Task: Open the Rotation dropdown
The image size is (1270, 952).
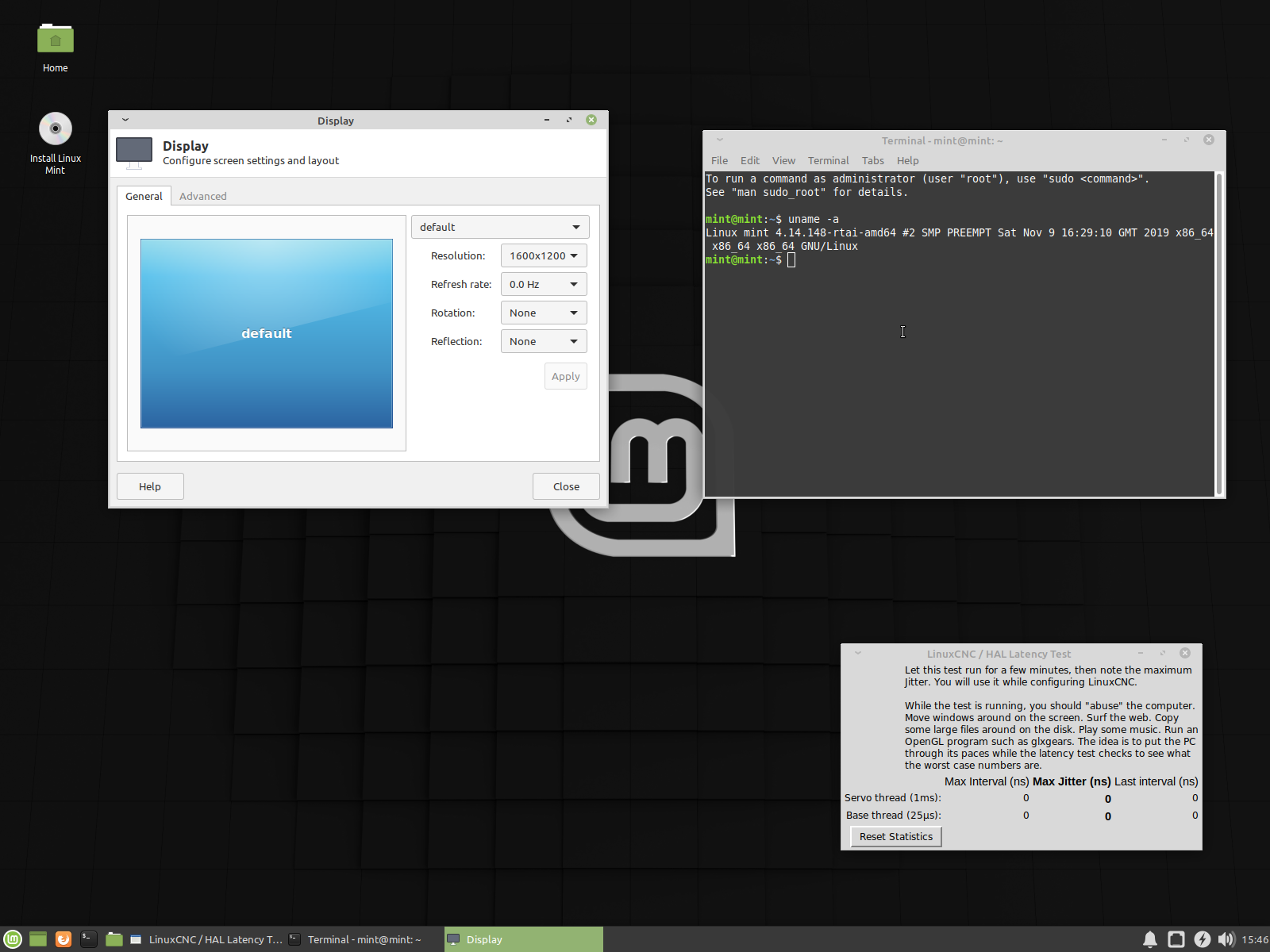Action: click(x=544, y=313)
